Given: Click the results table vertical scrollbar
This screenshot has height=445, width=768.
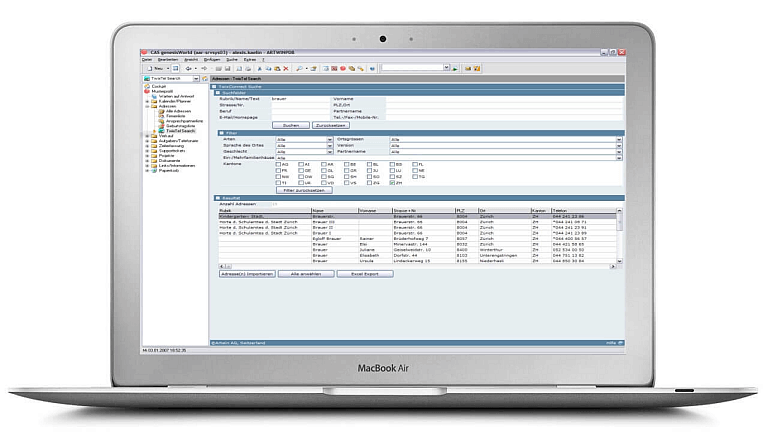Looking at the screenshot, I should click(619, 236).
